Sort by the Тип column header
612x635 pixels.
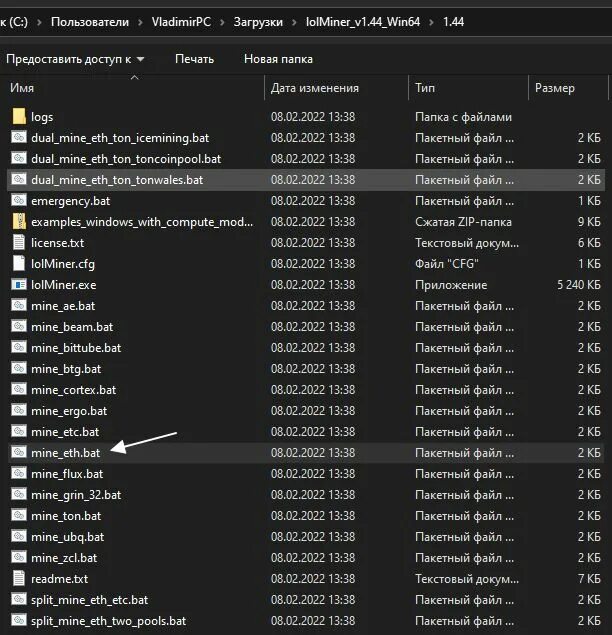click(425, 88)
